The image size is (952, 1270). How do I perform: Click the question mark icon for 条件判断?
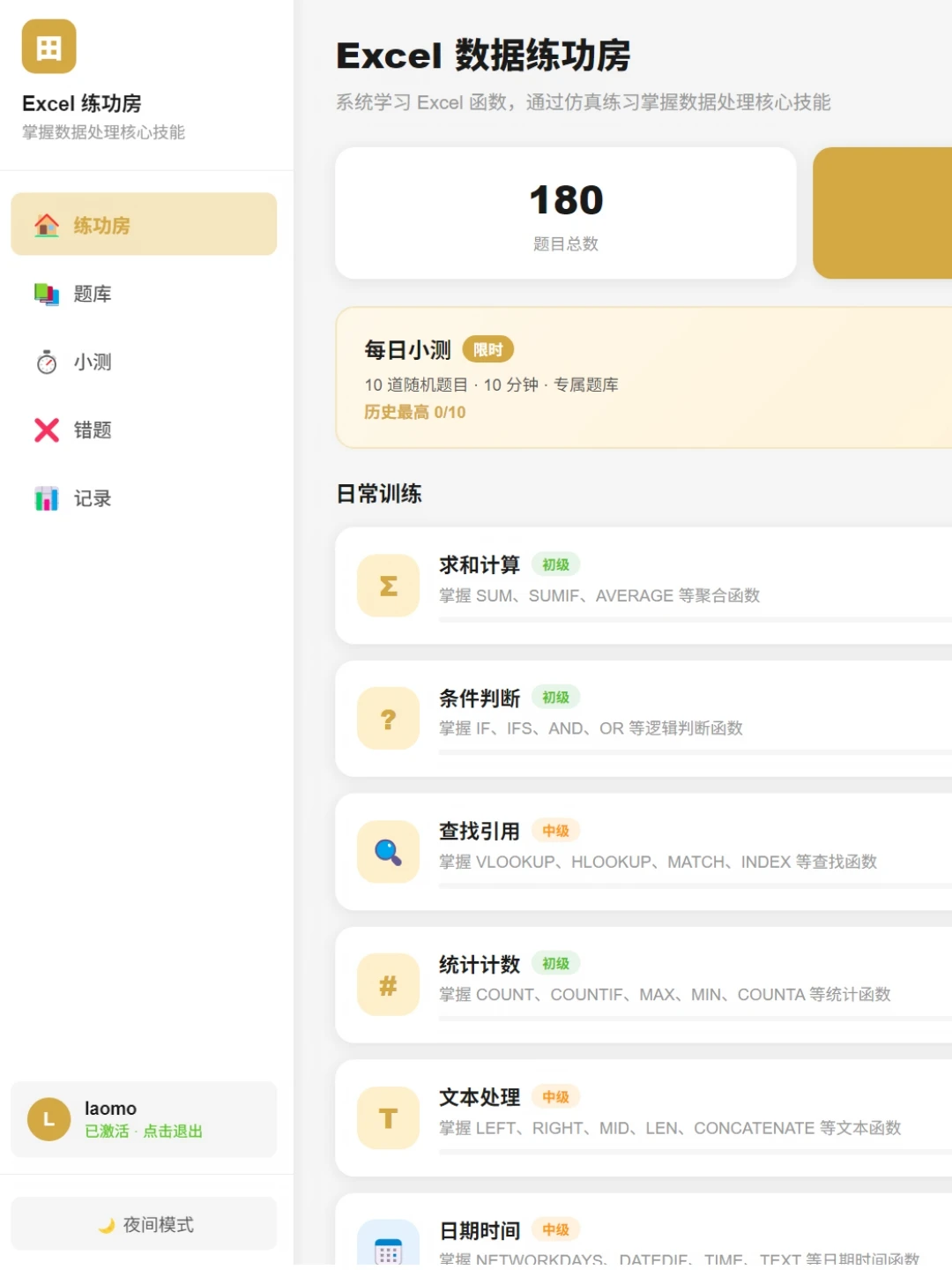[388, 719]
